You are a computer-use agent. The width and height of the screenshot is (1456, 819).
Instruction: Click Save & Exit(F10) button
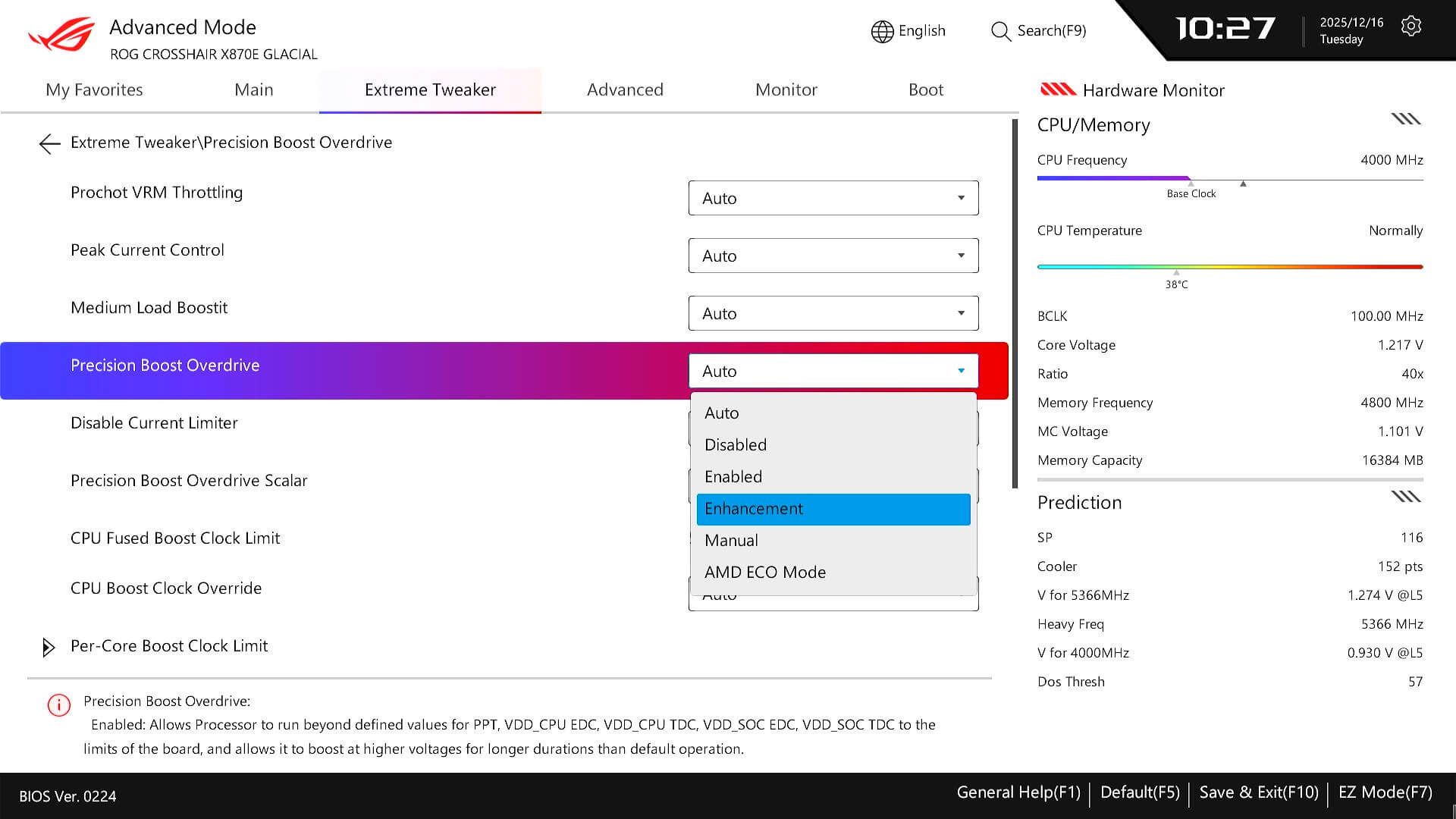coord(1259,792)
